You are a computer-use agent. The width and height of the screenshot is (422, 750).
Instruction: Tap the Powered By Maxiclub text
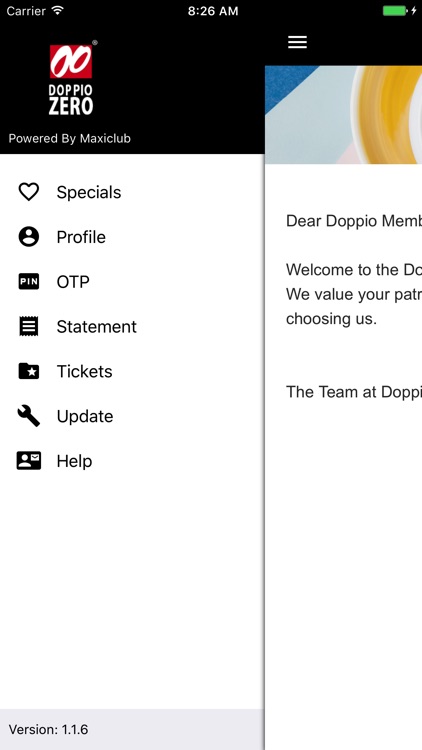click(x=69, y=139)
